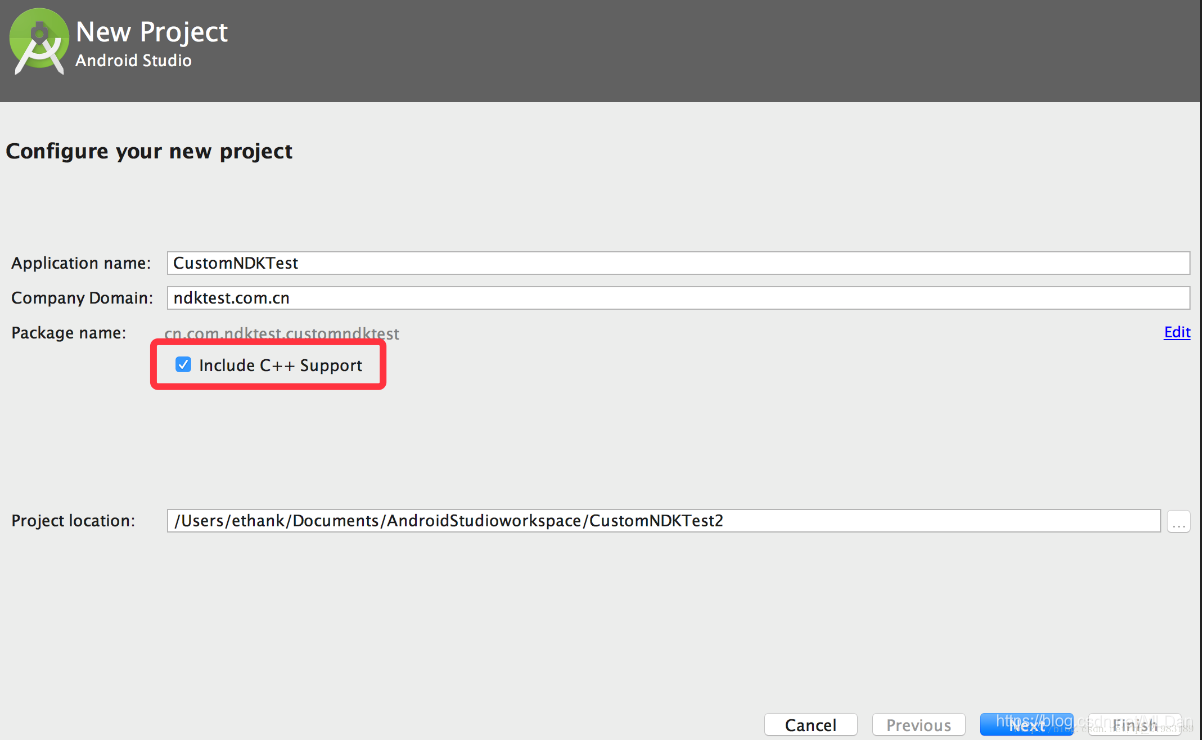Image resolution: width=1202 pixels, height=740 pixels.
Task: Open the project location browse (...) button
Action: coord(1179,521)
